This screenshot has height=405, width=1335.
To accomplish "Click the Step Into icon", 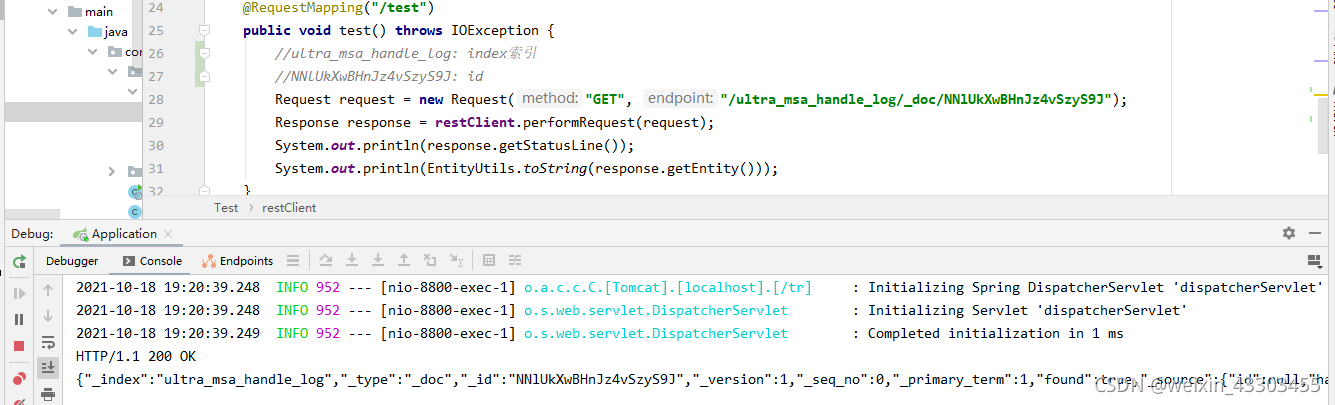I will coord(352,261).
